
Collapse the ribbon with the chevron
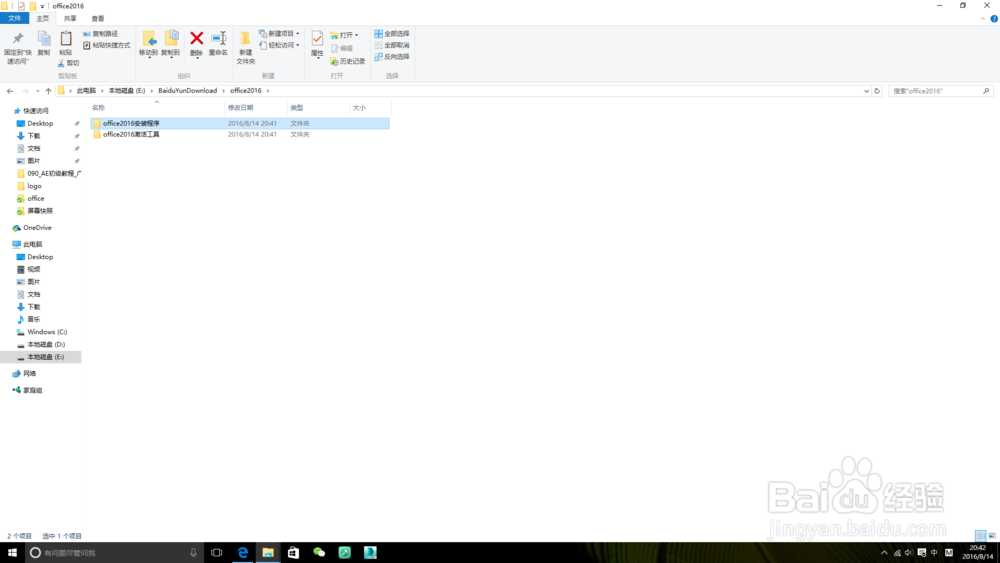(x=982, y=19)
